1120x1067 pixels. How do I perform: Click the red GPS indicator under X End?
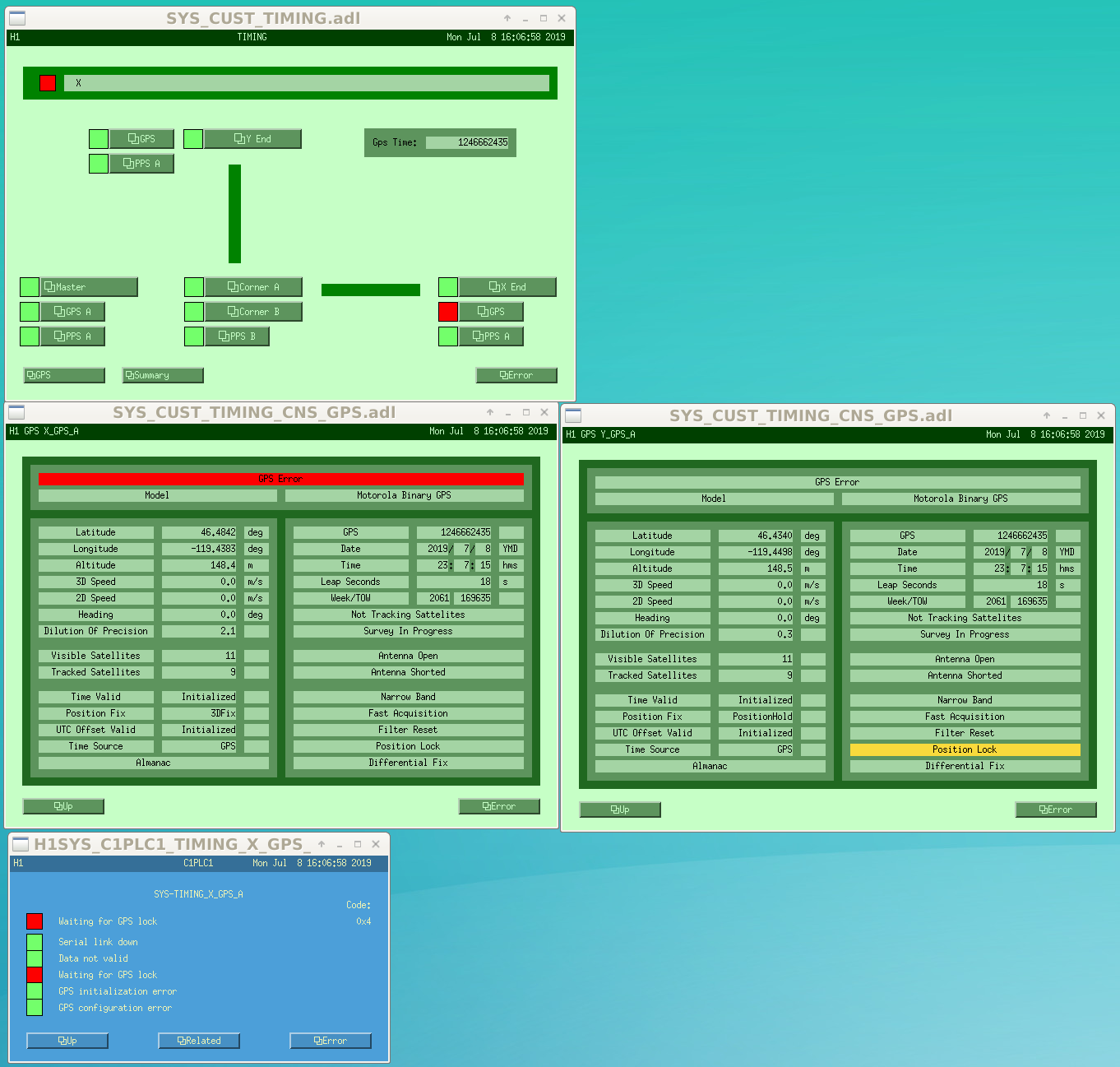[x=448, y=312]
